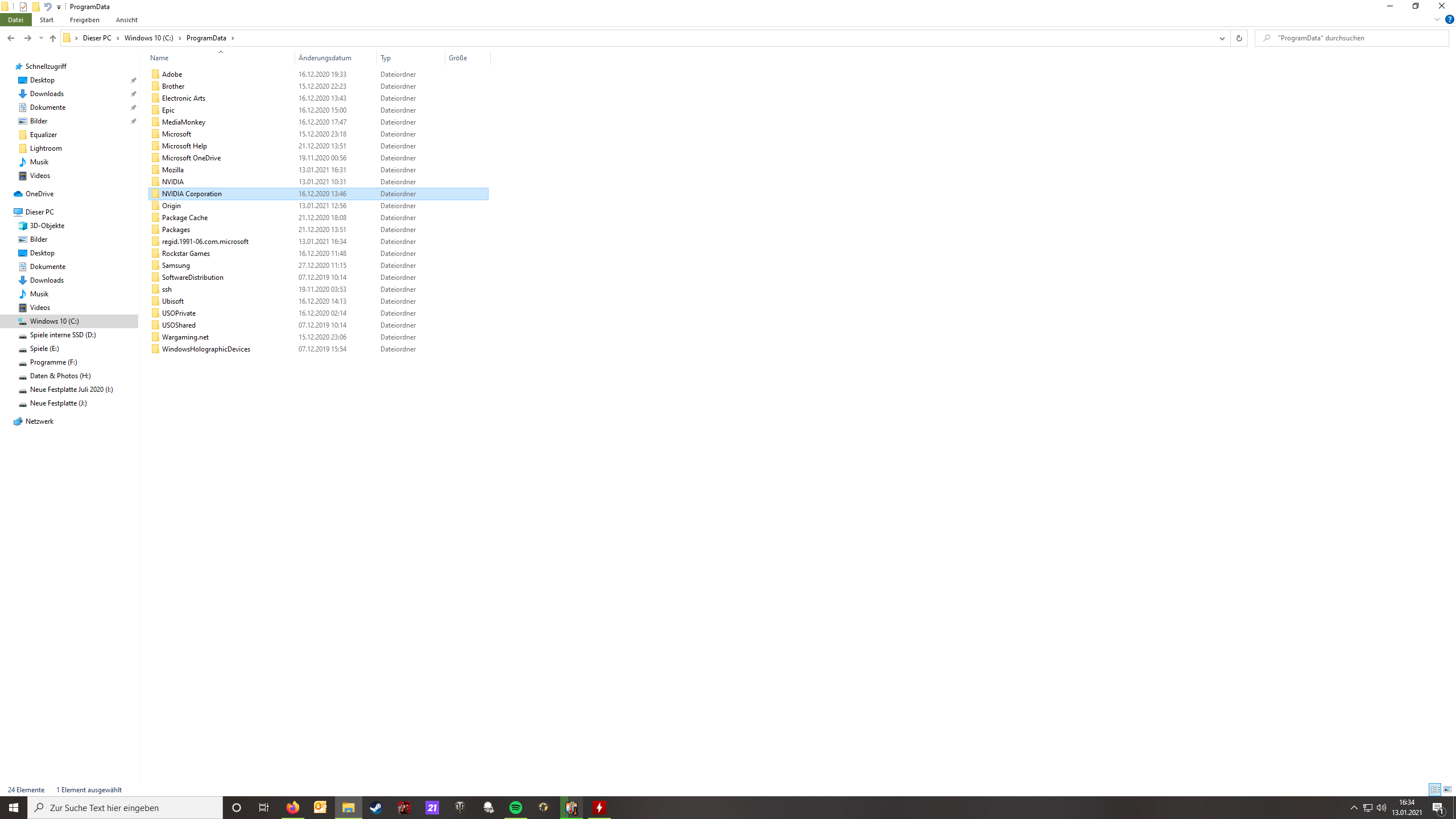Click the Up one level arrow
The width and height of the screenshot is (1456, 819).
pyautogui.click(x=52, y=38)
